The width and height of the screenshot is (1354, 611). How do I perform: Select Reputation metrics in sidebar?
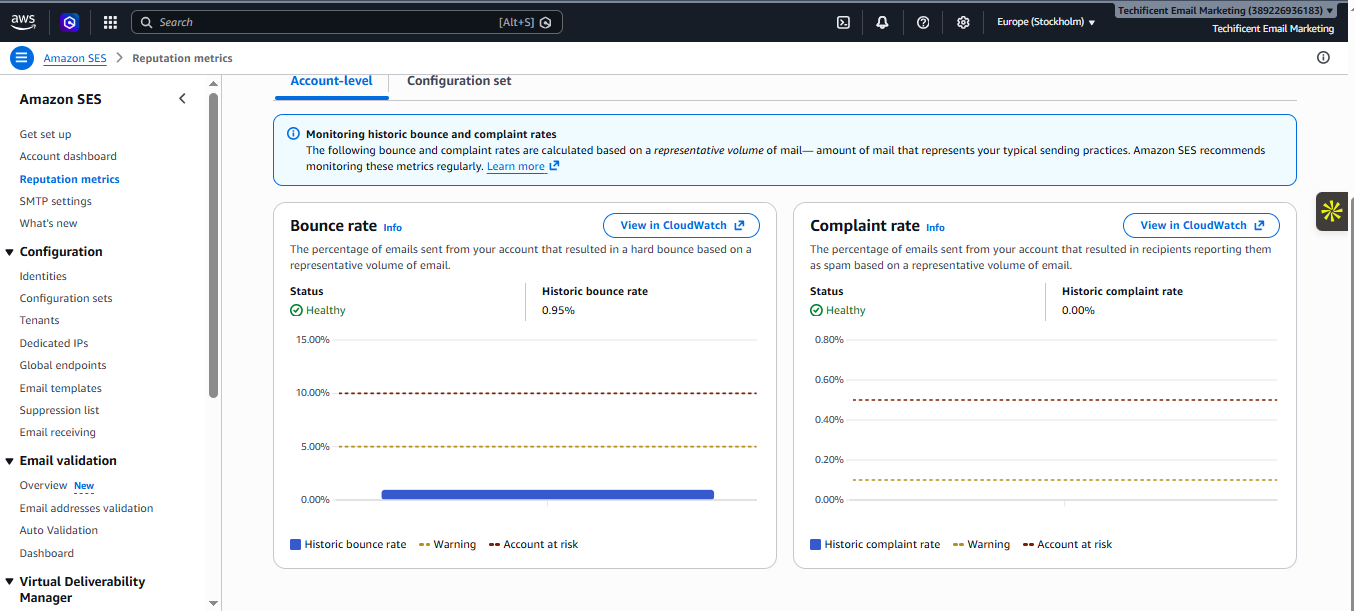pos(69,179)
